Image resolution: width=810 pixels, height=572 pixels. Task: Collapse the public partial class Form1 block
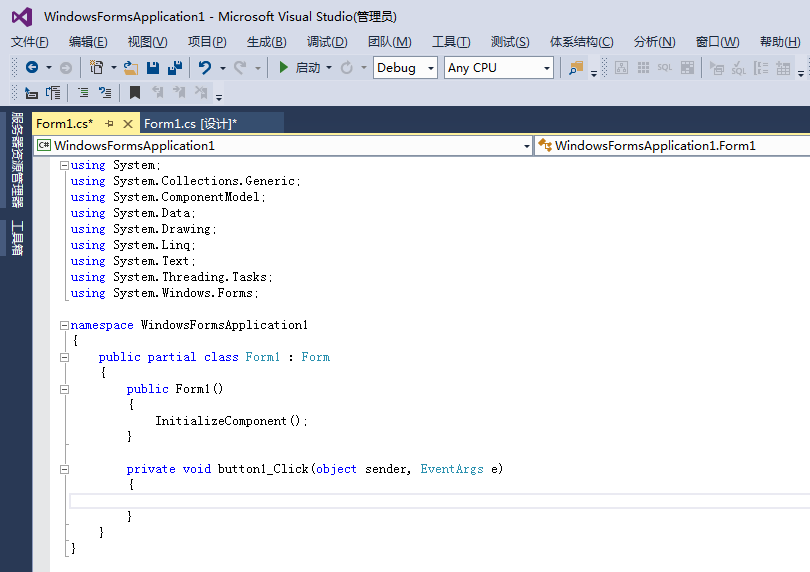65,357
